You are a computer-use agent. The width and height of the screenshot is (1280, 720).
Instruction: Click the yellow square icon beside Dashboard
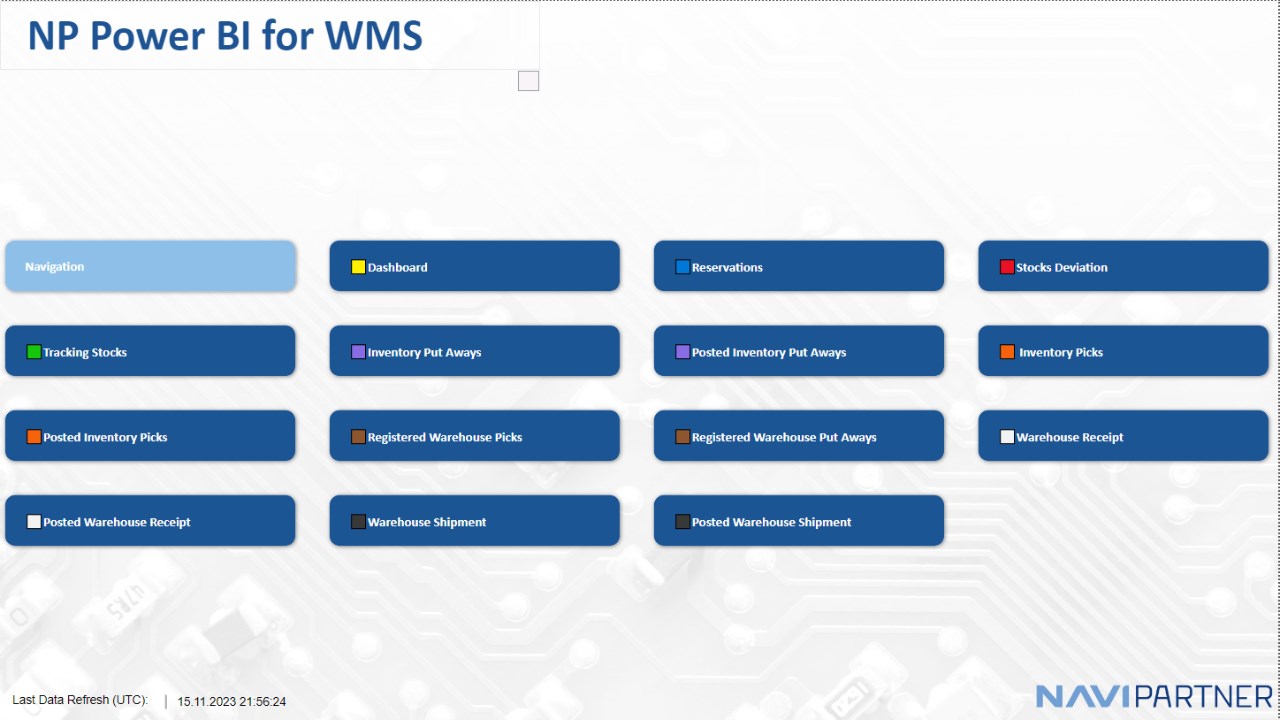(x=358, y=267)
